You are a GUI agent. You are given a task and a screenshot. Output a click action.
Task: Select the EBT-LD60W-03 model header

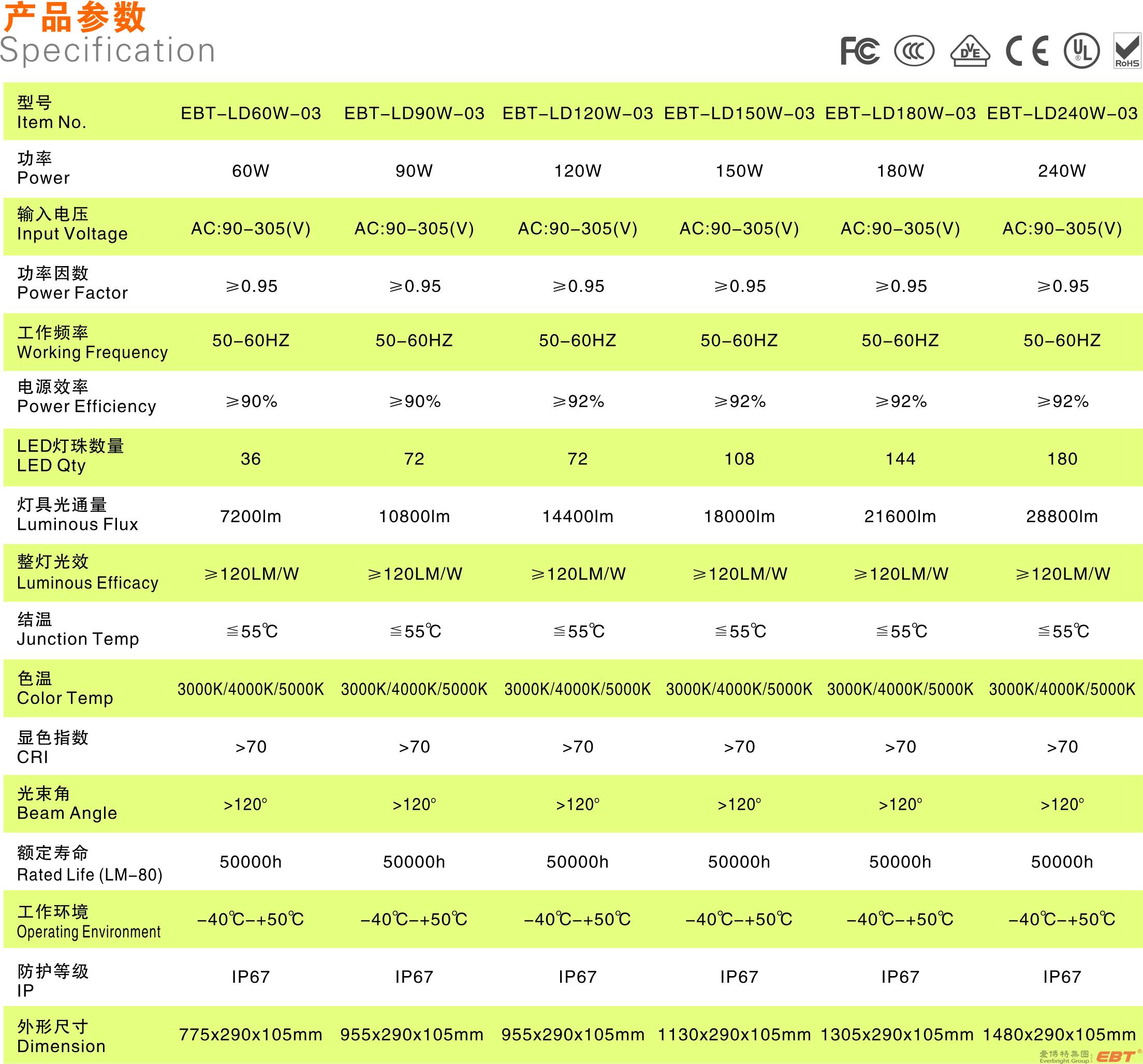click(251, 113)
